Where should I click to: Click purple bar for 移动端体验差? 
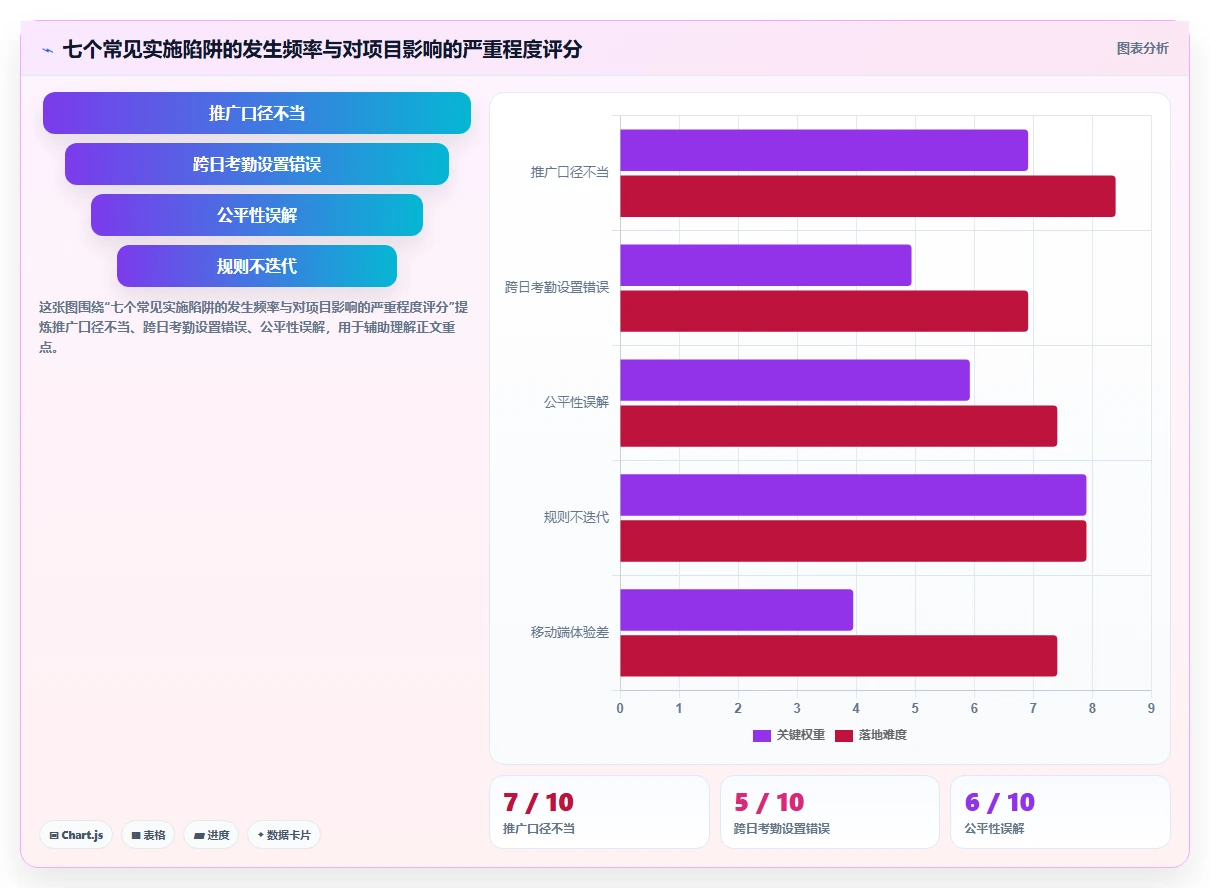click(736, 610)
